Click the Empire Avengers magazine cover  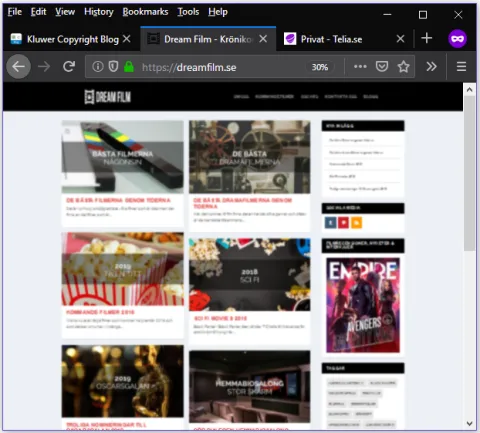pyautogui.click(x=363, y=305)
